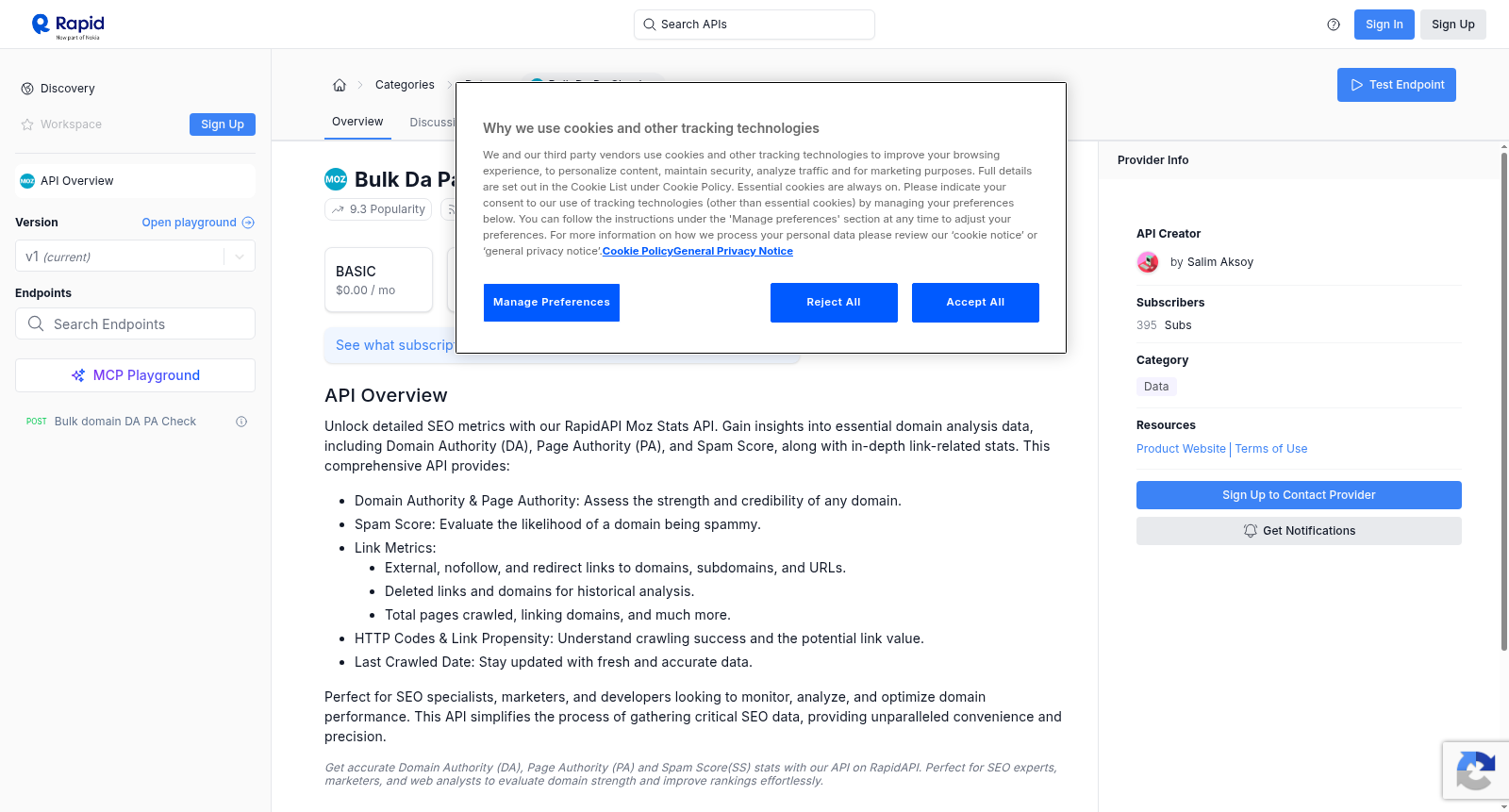Click the Sign In button
Viewport: 1509px width, 812px height.
(1384, 25)
